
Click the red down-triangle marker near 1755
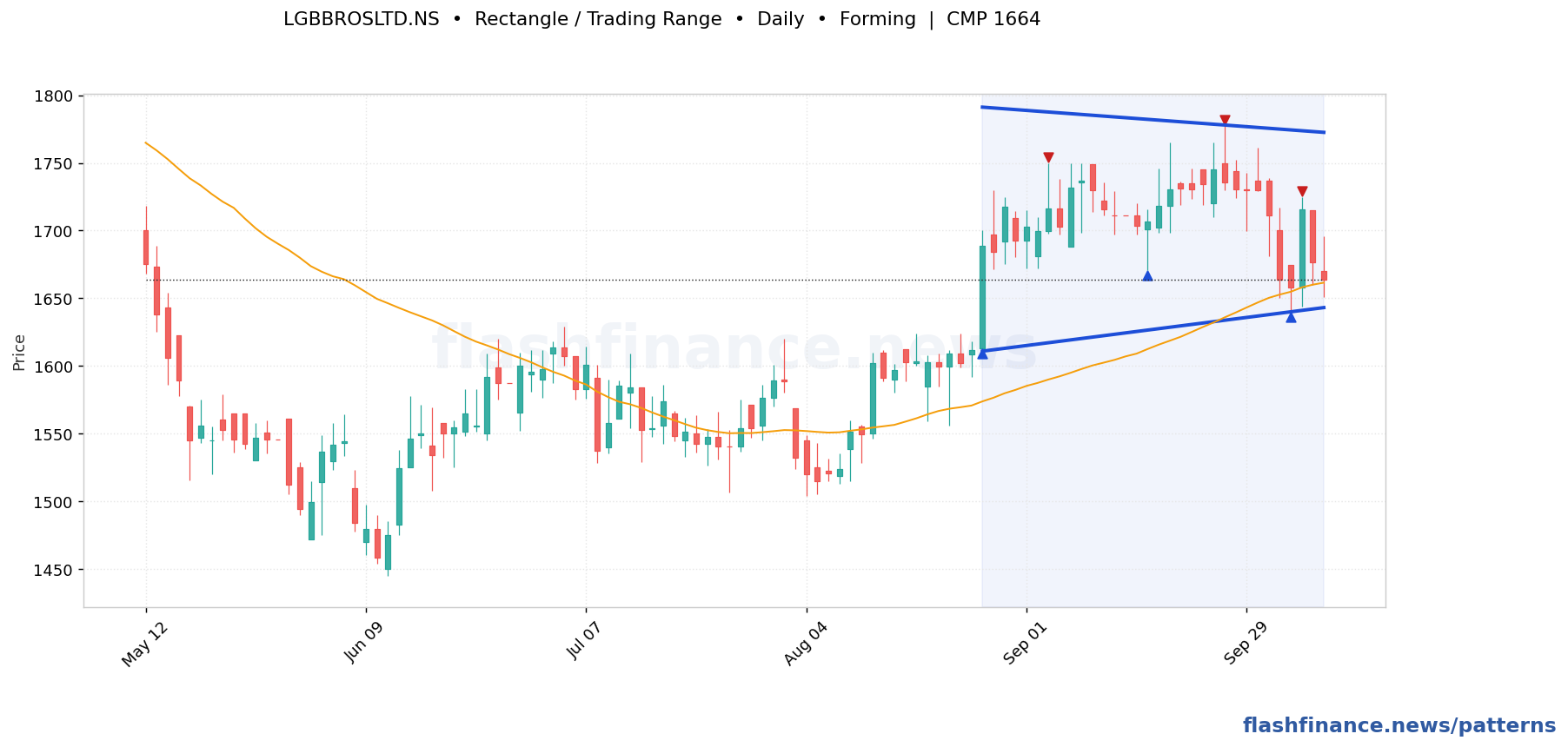click(x=1048, y=158)
